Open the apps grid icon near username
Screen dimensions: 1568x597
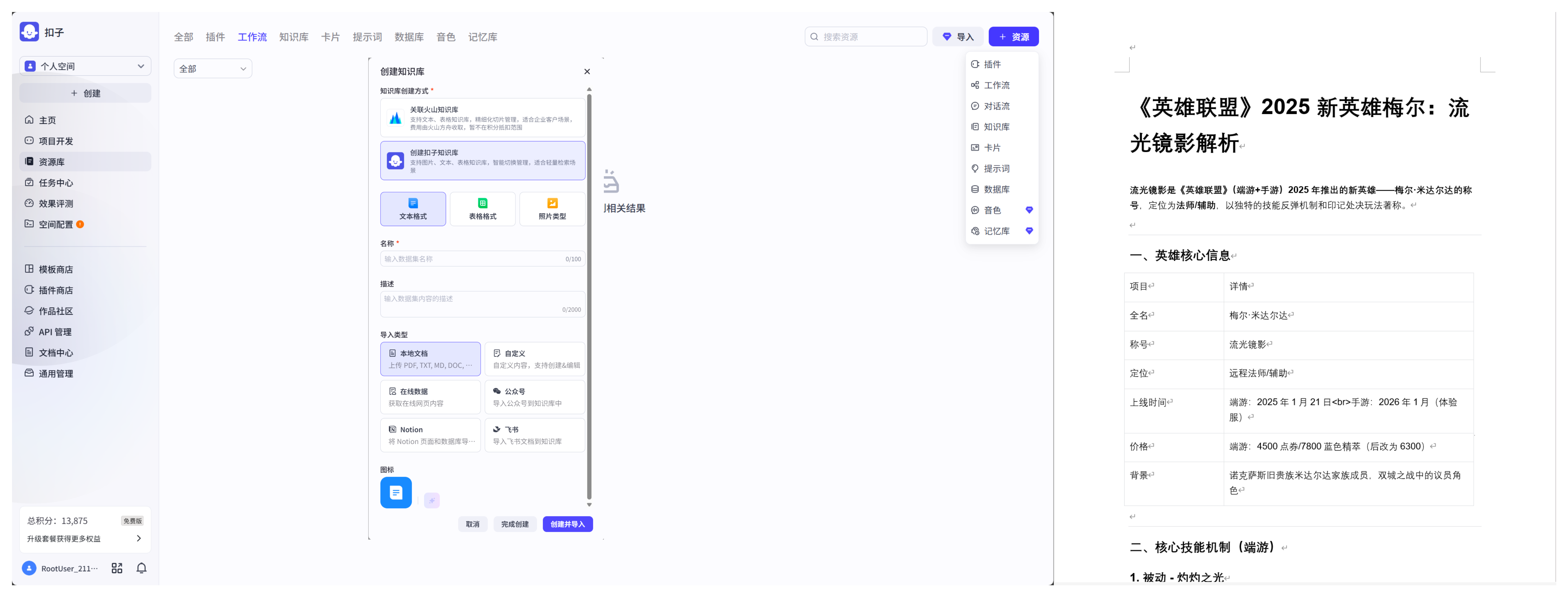[x=117, y=568]
